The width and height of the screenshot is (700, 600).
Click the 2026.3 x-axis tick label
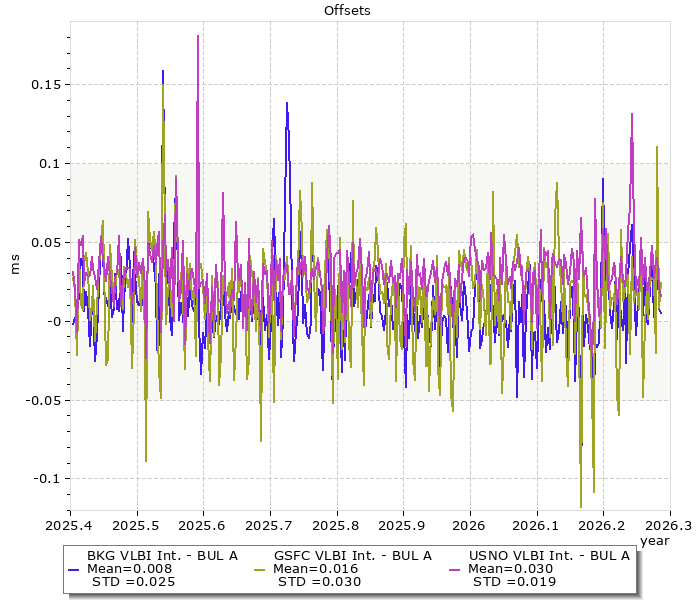pyautogui.click(x=667, y=524)
